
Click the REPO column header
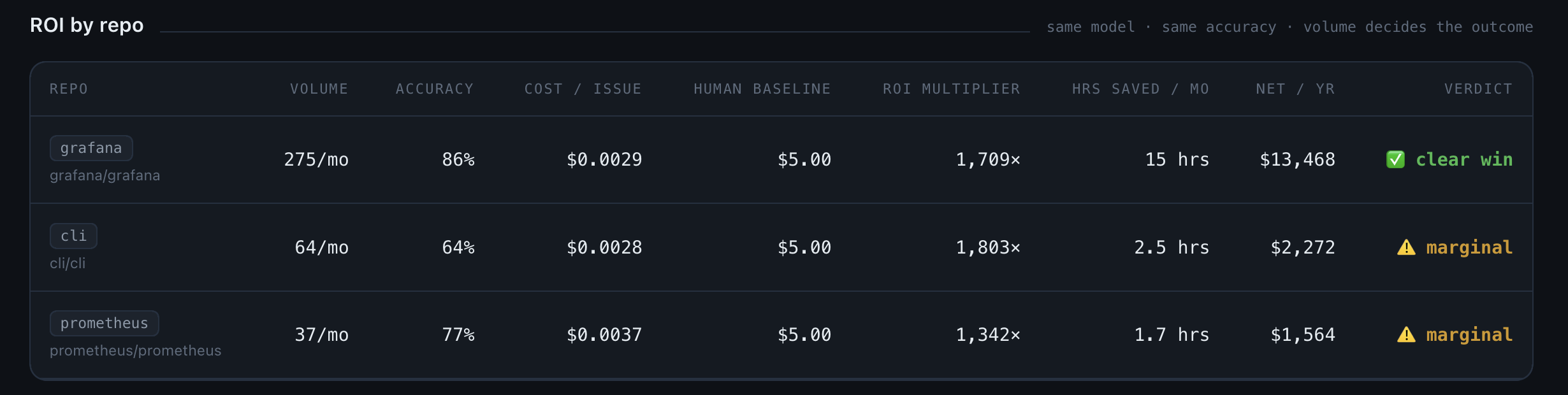coord(69,89)
